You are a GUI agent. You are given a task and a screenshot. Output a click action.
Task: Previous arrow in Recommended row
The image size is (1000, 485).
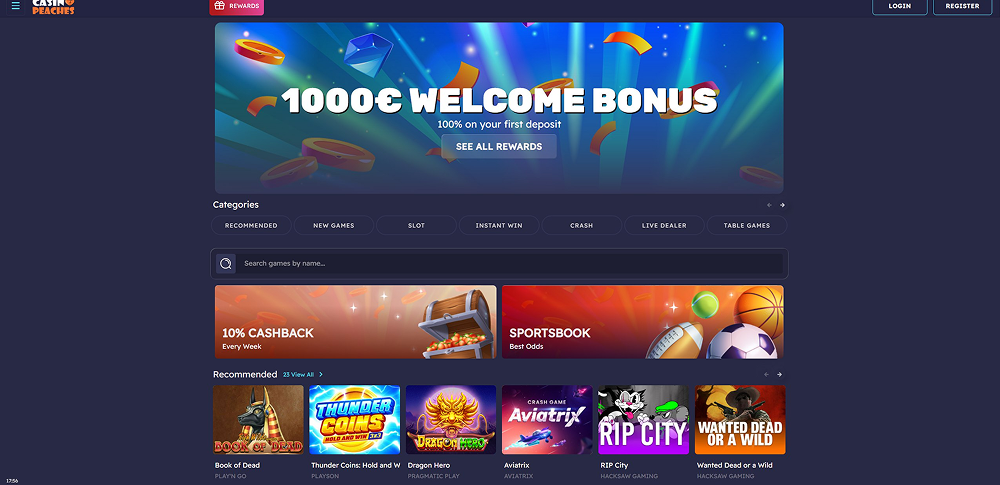coord(767,375)
